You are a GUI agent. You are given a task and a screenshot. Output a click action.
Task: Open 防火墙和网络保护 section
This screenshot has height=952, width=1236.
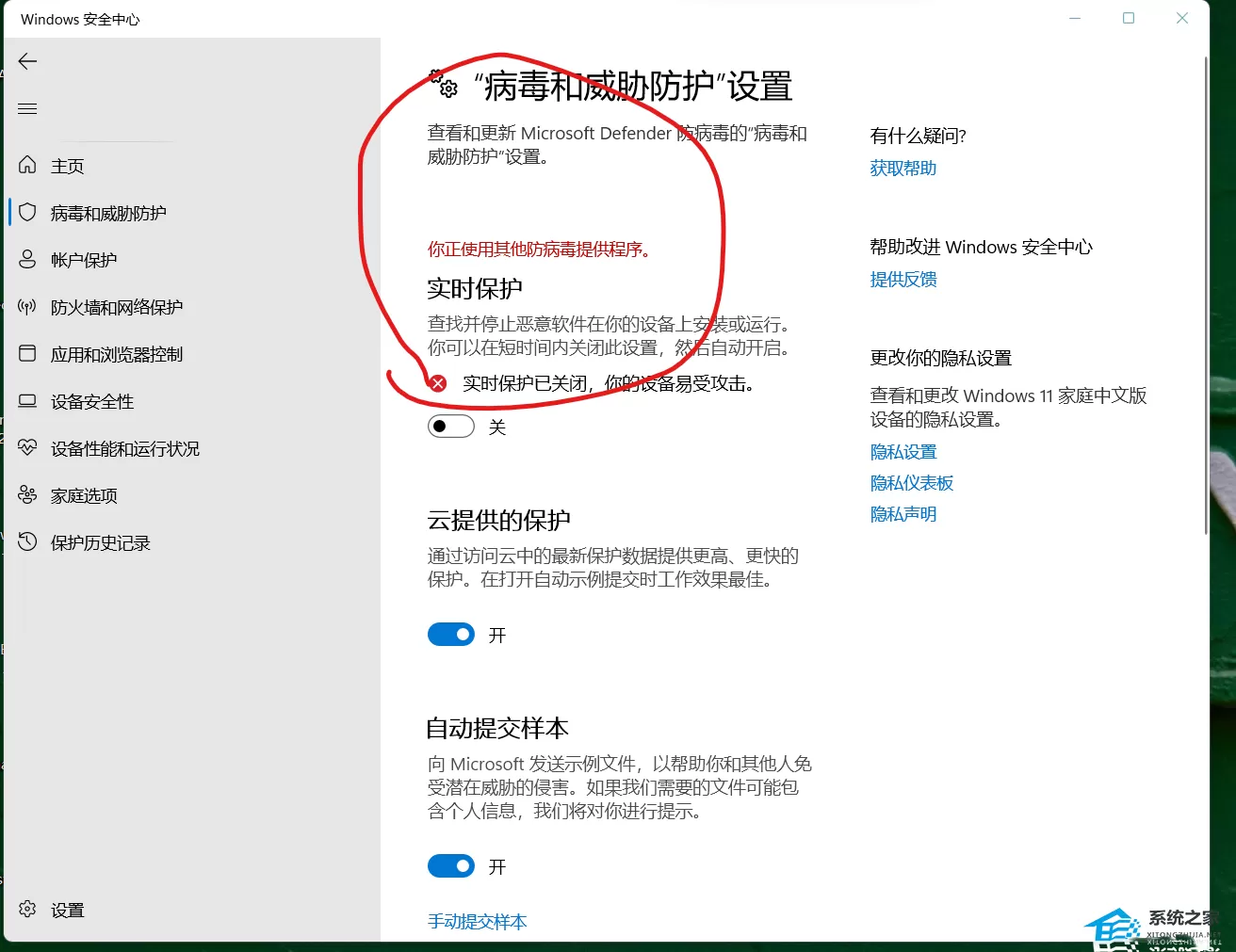pyautogui.click(x=117, y=307)
